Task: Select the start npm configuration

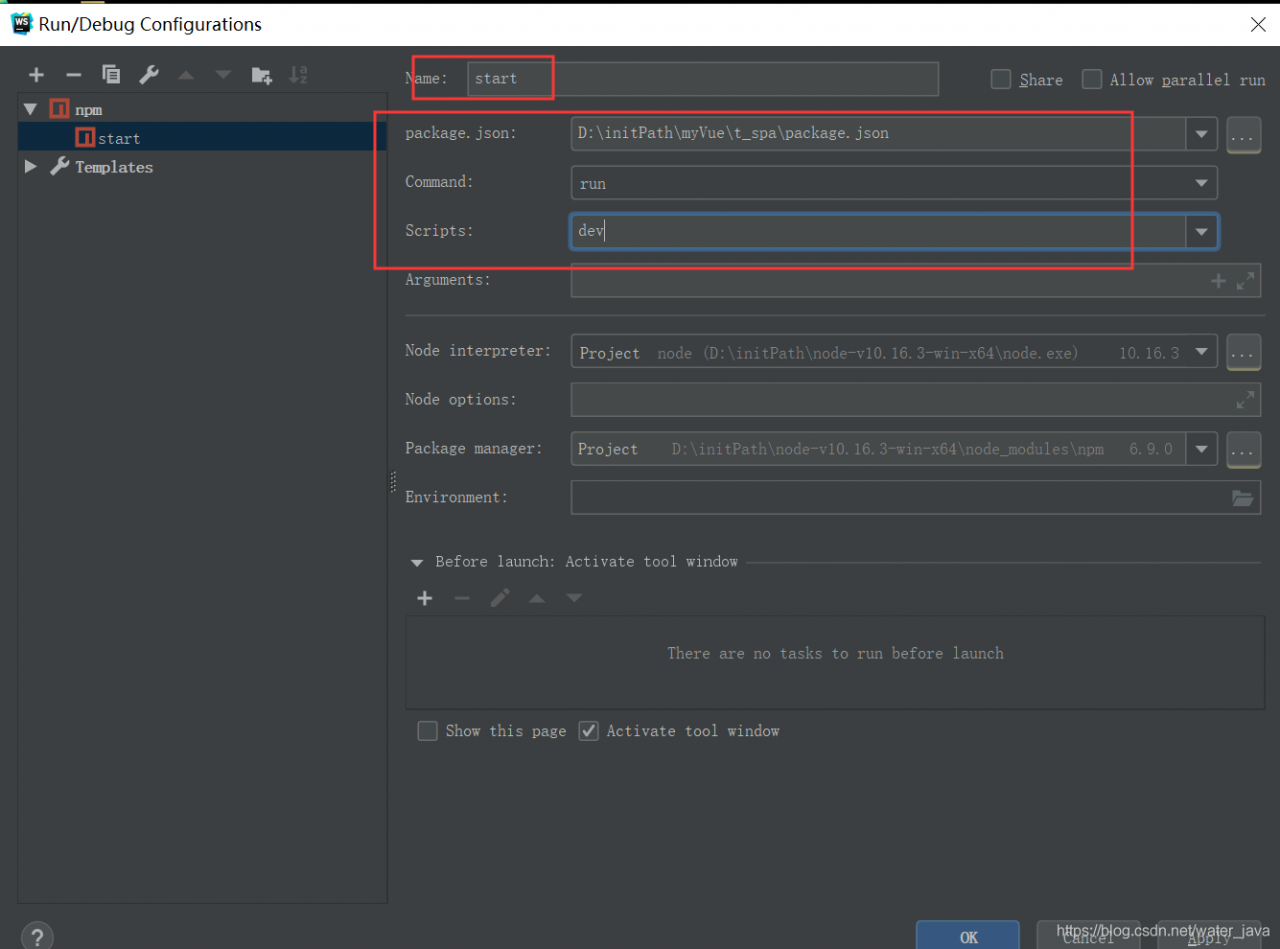Action: tap(202, 137)
